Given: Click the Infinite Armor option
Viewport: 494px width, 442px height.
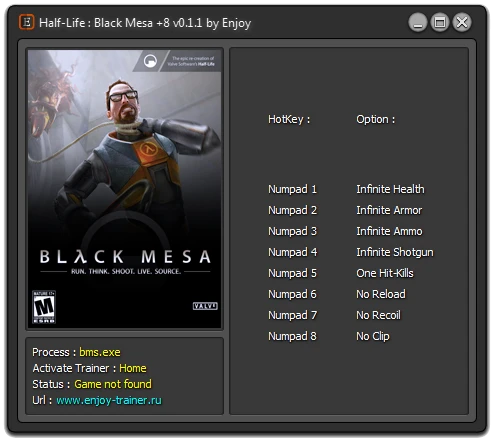Looking at the screenshot, I should click(x=389, y=210).
